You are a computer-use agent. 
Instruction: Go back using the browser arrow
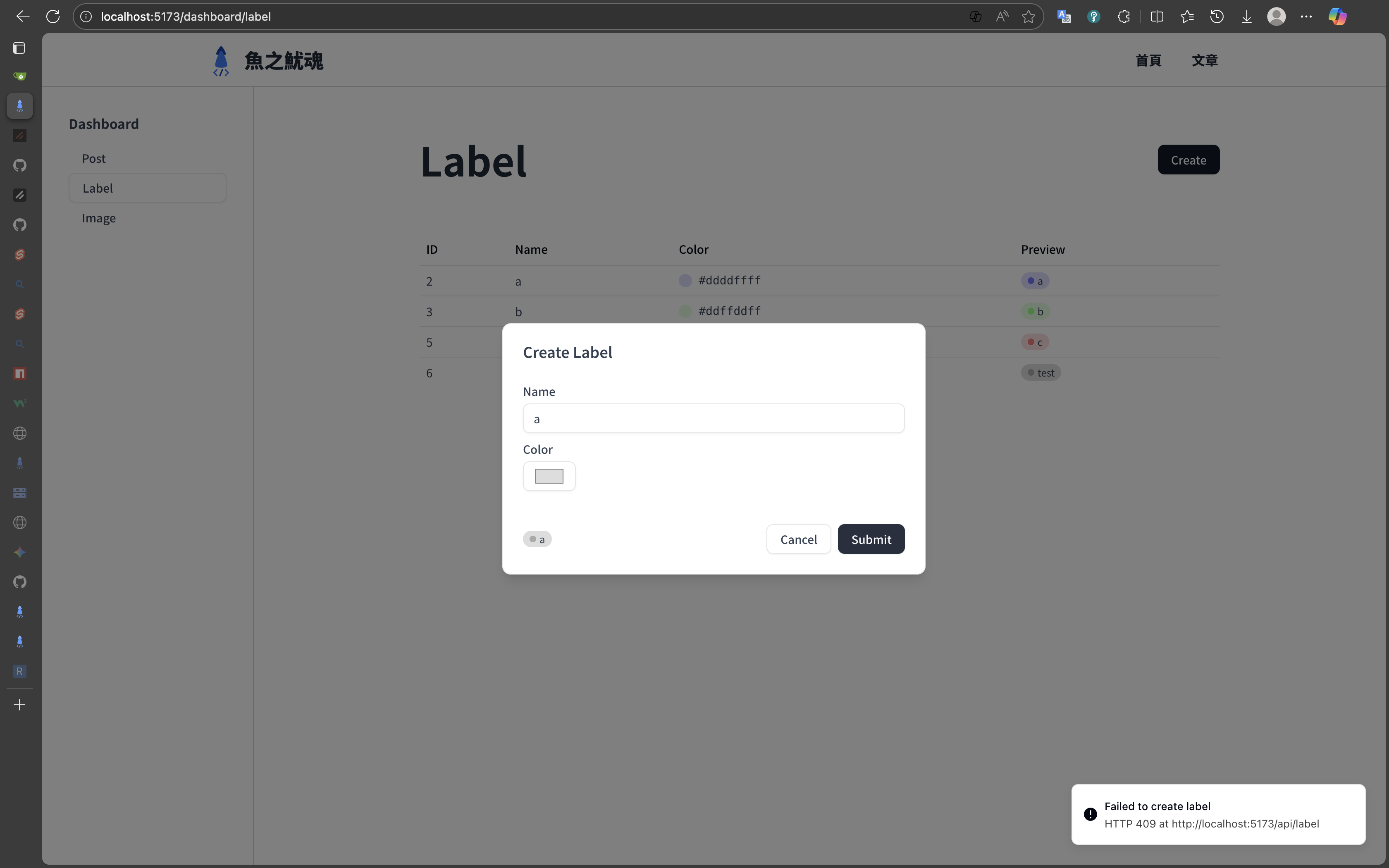(x=23, y=17)
